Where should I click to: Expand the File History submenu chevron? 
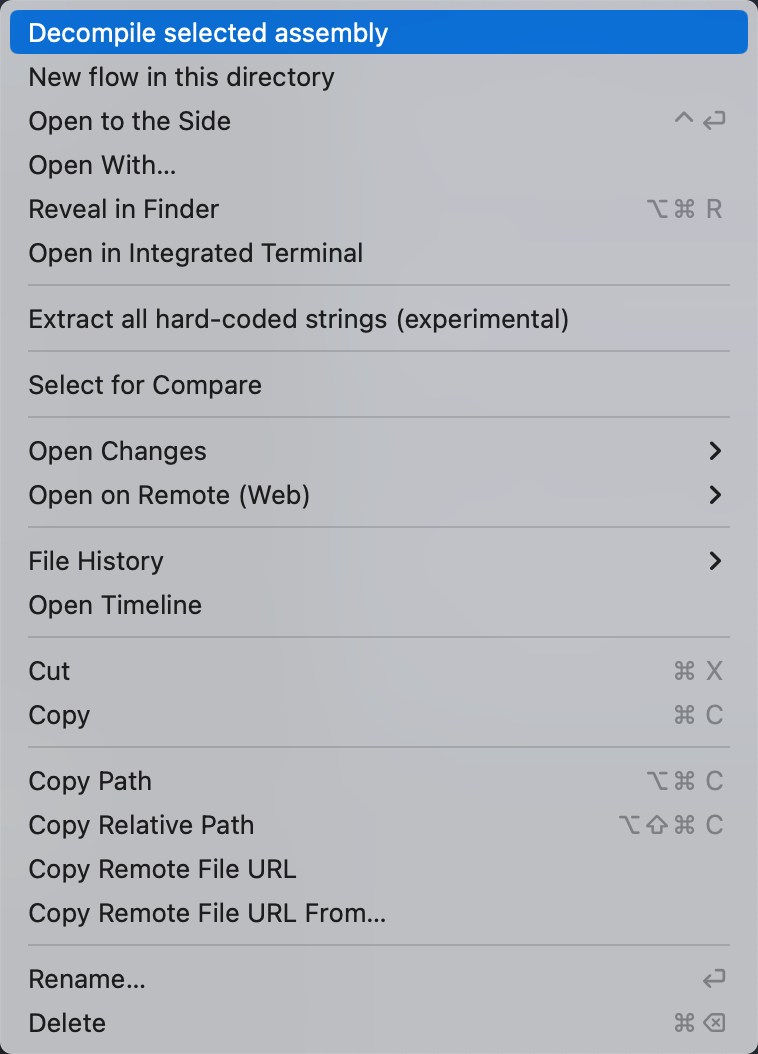(714, 561)
